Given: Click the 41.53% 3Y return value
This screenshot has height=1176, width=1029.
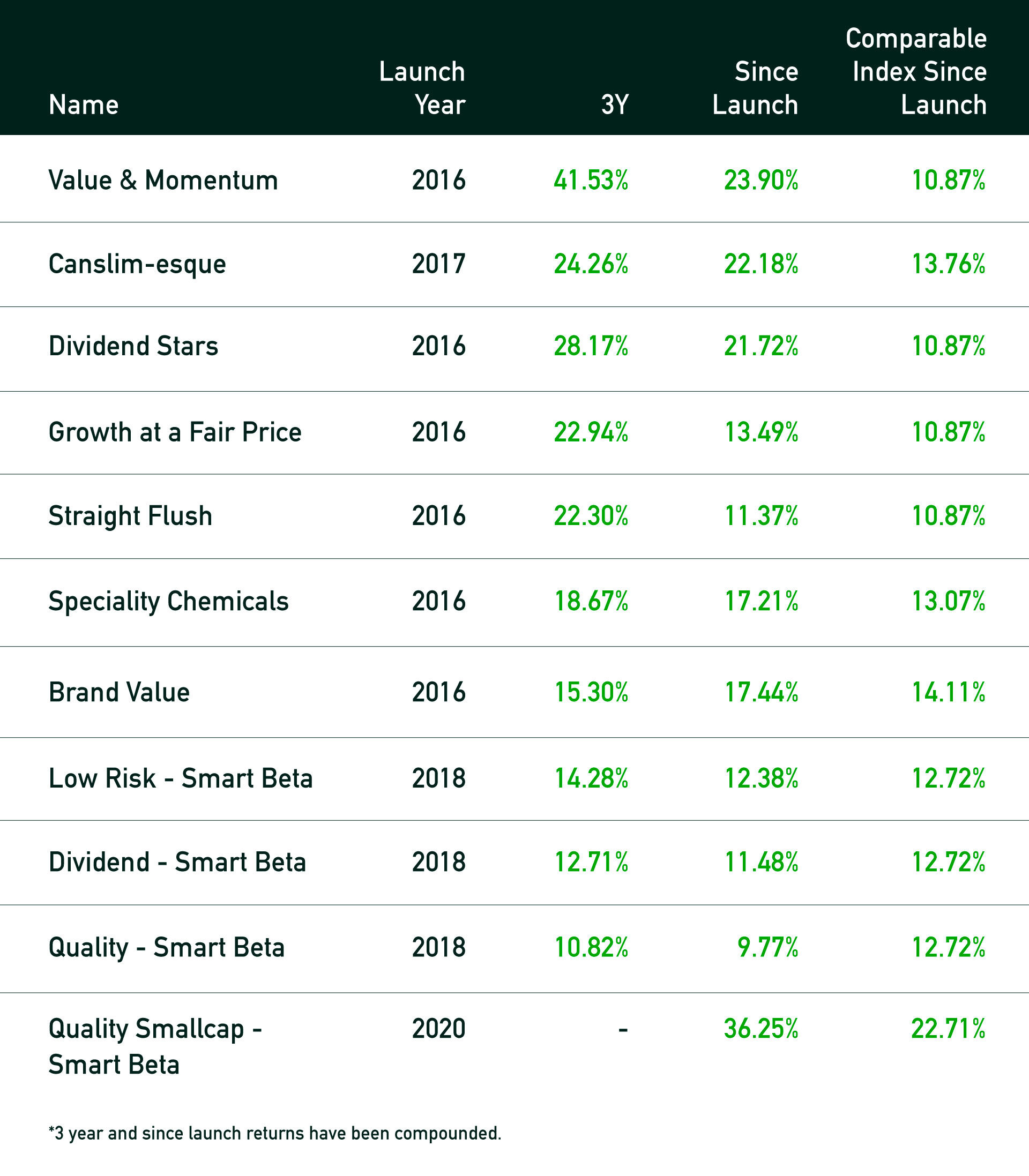Looking at the screenshot, I should tap(591, 180).
